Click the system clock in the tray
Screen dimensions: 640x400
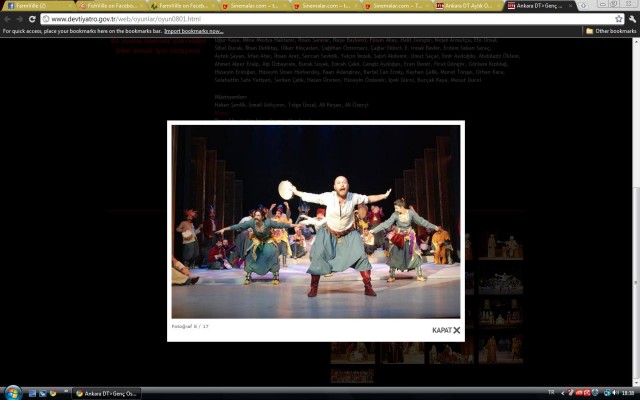pyautogui.click(x=626, y=393)
